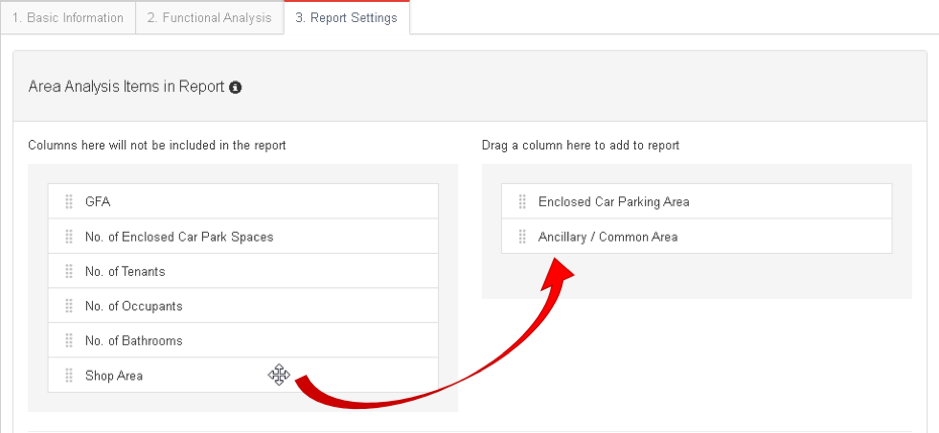Click the Shop Area list item
939x433 pixels.
coord(243,375)
